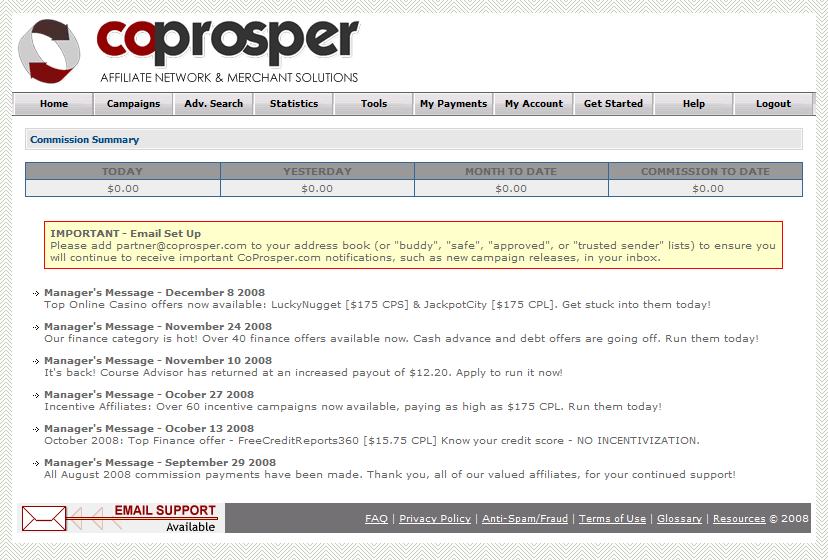Click the EMAIL SUPPORT Available banner text

[165, 518]
